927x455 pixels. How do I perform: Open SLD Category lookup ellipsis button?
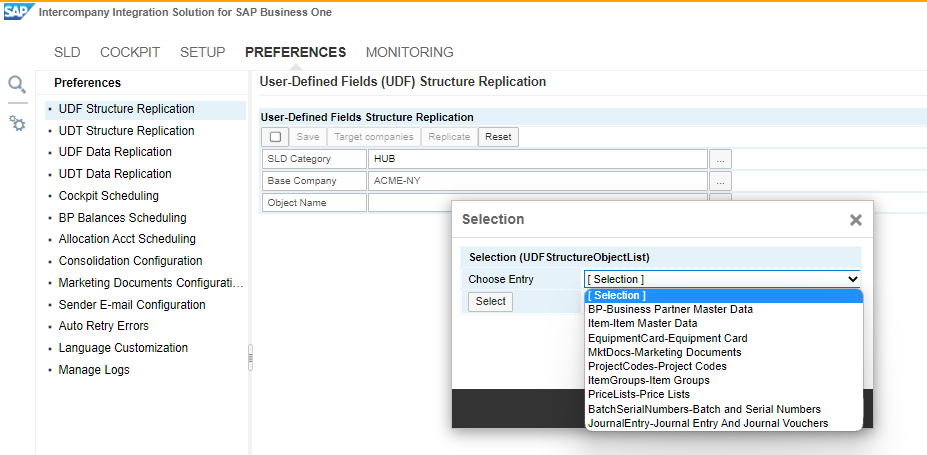pyautogui.click(x=721, y=159)
